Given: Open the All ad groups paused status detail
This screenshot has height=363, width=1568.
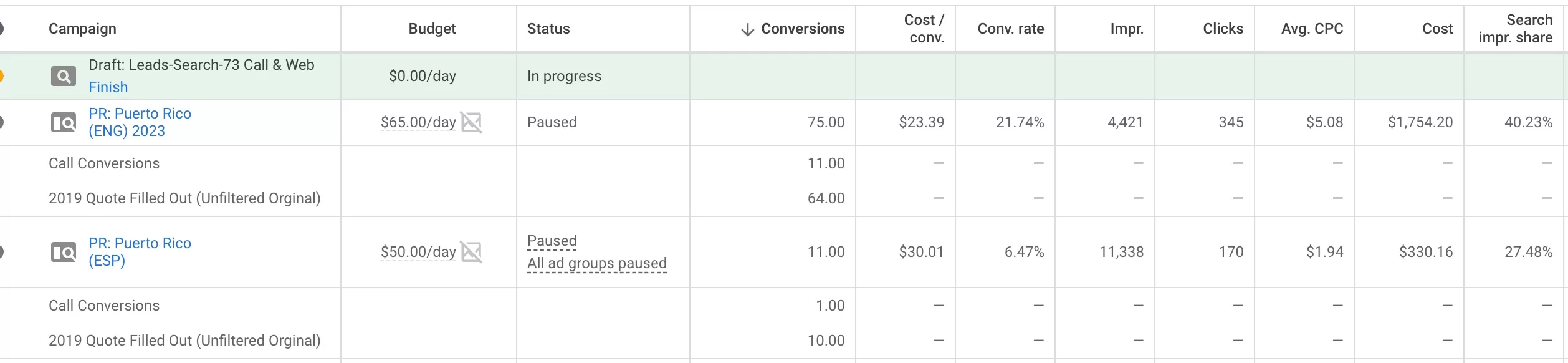Looking at the screenshot, I should [x=596, y=264].
